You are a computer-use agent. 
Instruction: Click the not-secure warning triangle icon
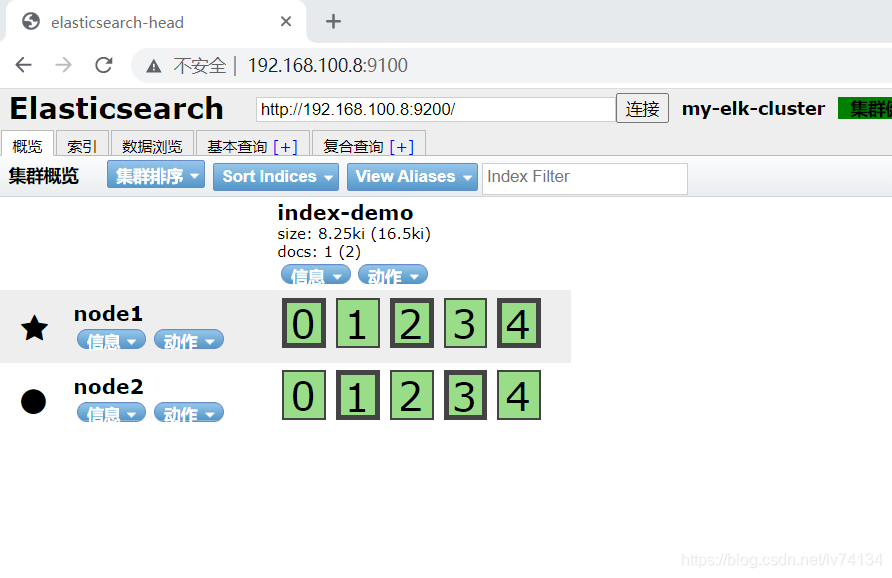coord(154,67)
